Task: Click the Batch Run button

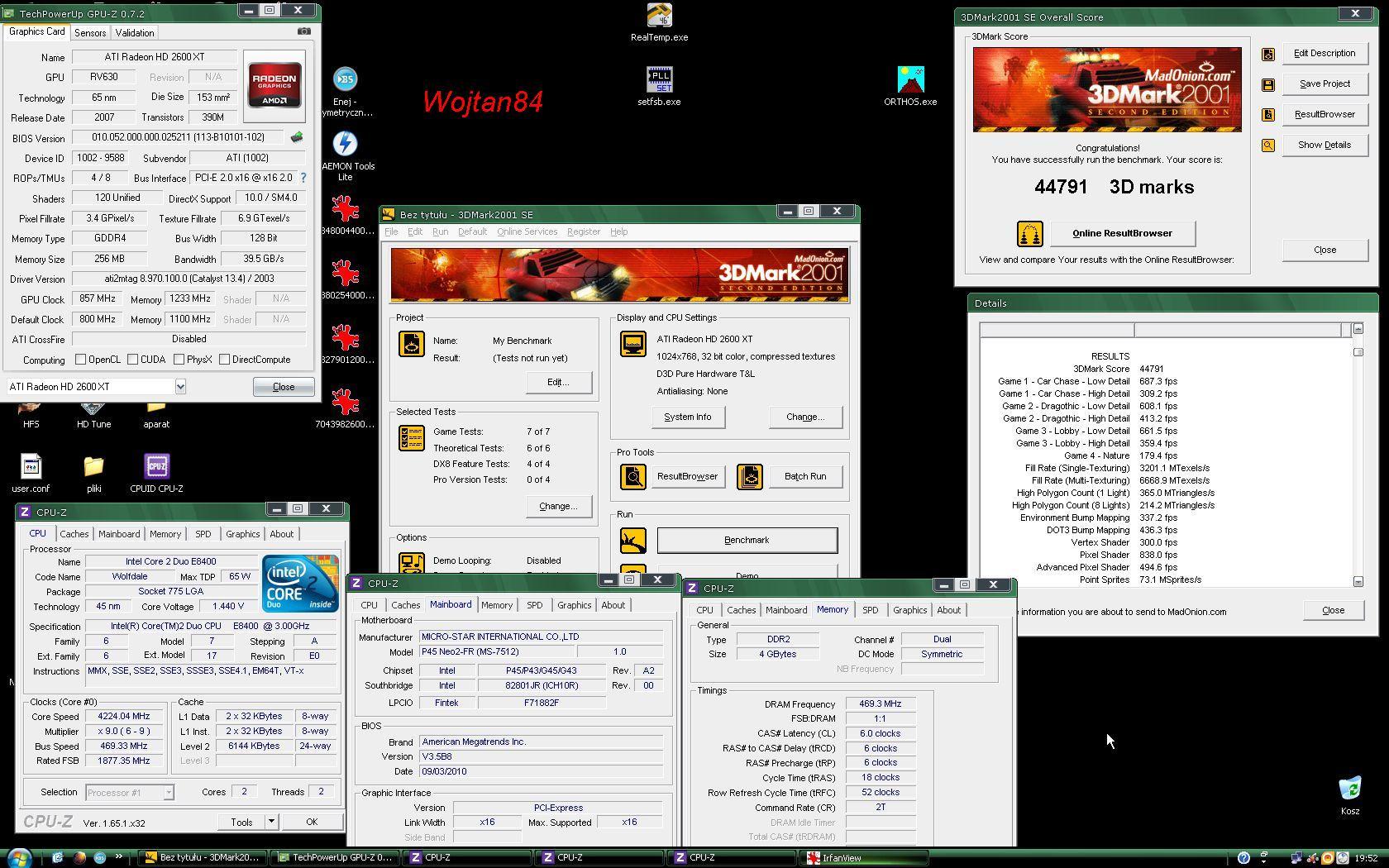Action: point(805,477)
